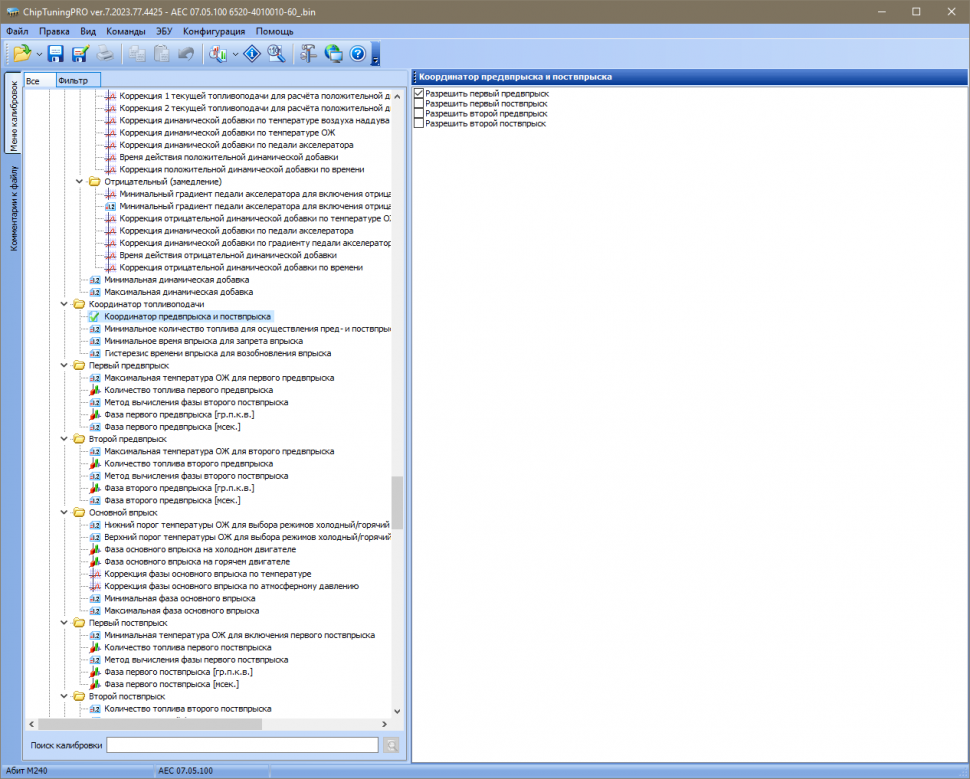Click the magnifier search icon in toolbar
Image resolution: width=970 pixels, height=779 pixels.
(x=277, y=53)
